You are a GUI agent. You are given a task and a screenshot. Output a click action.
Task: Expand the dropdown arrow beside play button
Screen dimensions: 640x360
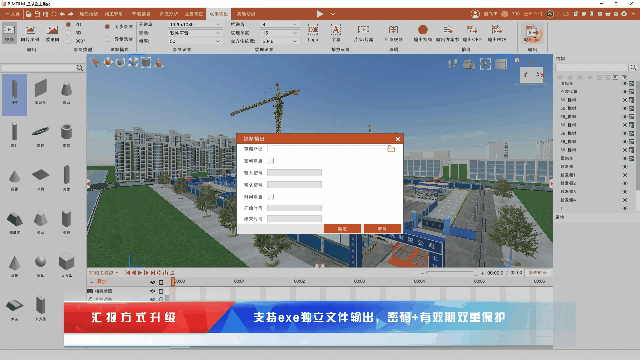pyautogui.click(x=333, y=14)
